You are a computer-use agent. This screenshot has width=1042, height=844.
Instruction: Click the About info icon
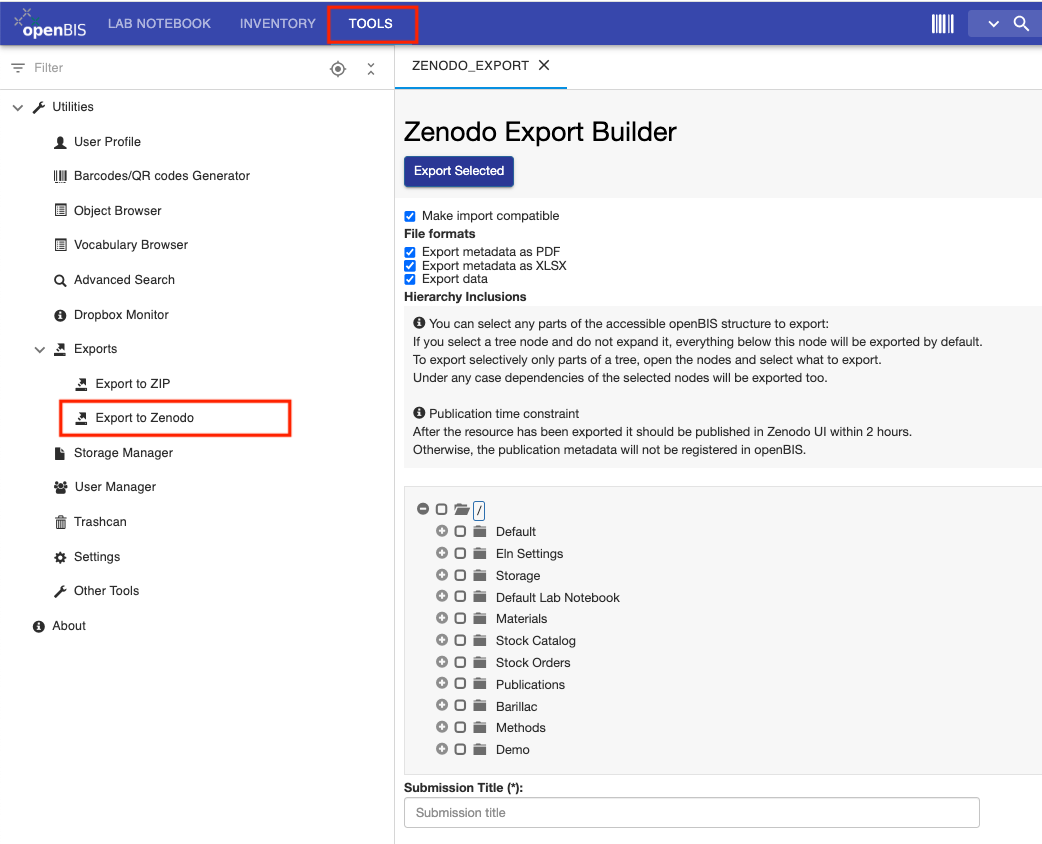pos(39,626)
